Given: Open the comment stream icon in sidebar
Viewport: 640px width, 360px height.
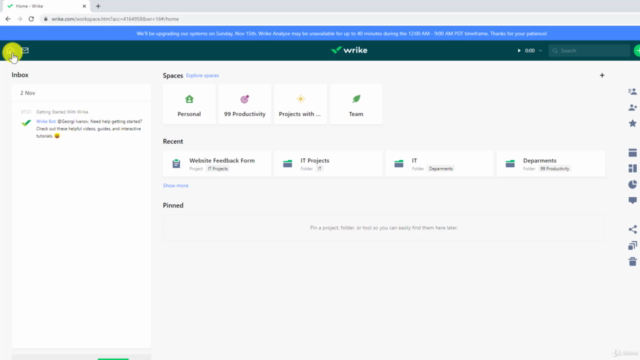Looking at the screenshot, I should [632, 200].
